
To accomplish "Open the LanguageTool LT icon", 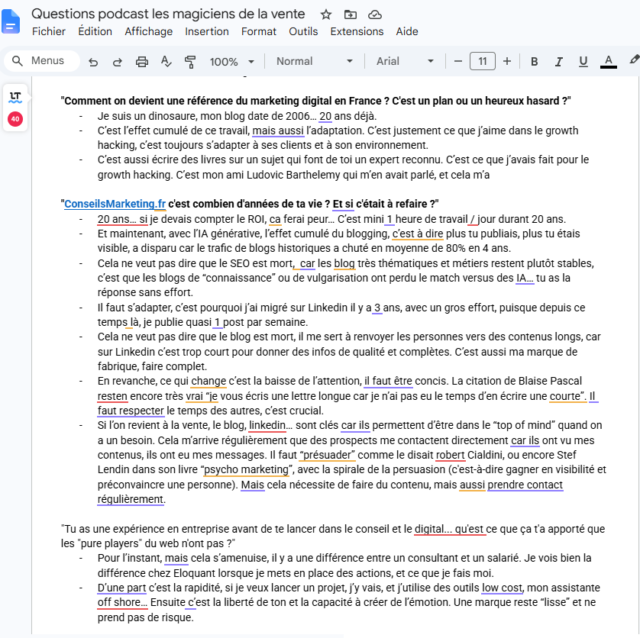I will pos(15,97).
